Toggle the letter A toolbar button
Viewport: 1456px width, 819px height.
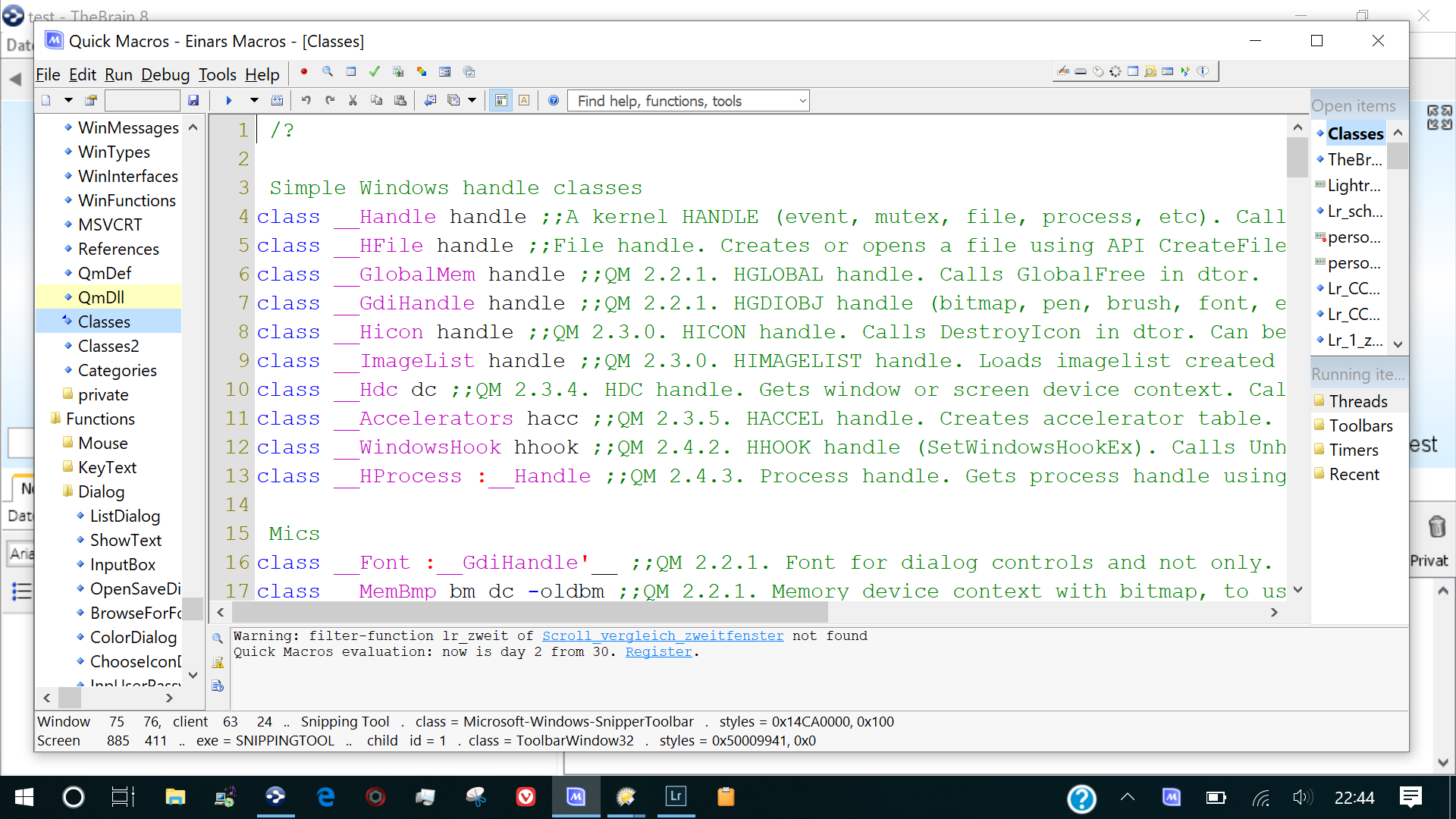pyautogui.click(x=524, y=101)
